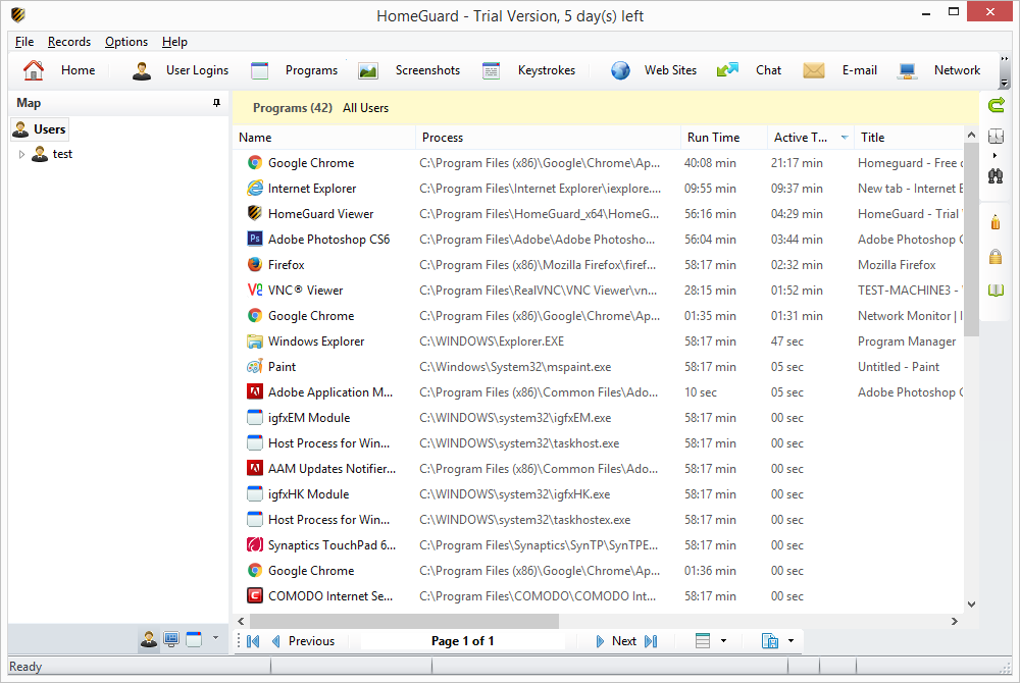The image size is (1020, 683).
Task: Toggle the computers view button under Map
Action: click(171, 640)
